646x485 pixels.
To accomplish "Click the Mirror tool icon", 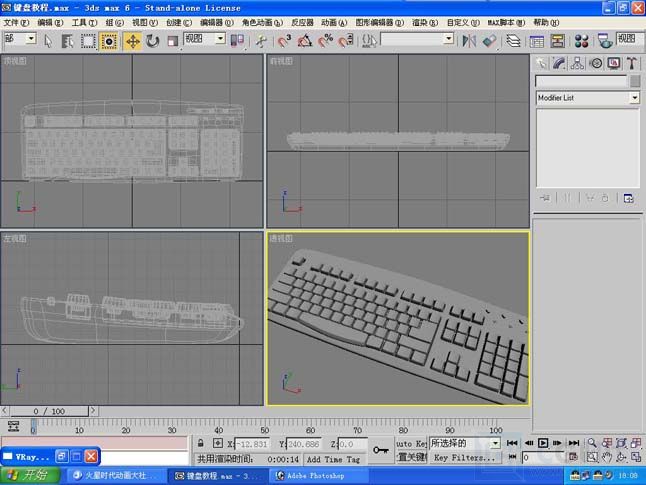I will tap(469, 41).
